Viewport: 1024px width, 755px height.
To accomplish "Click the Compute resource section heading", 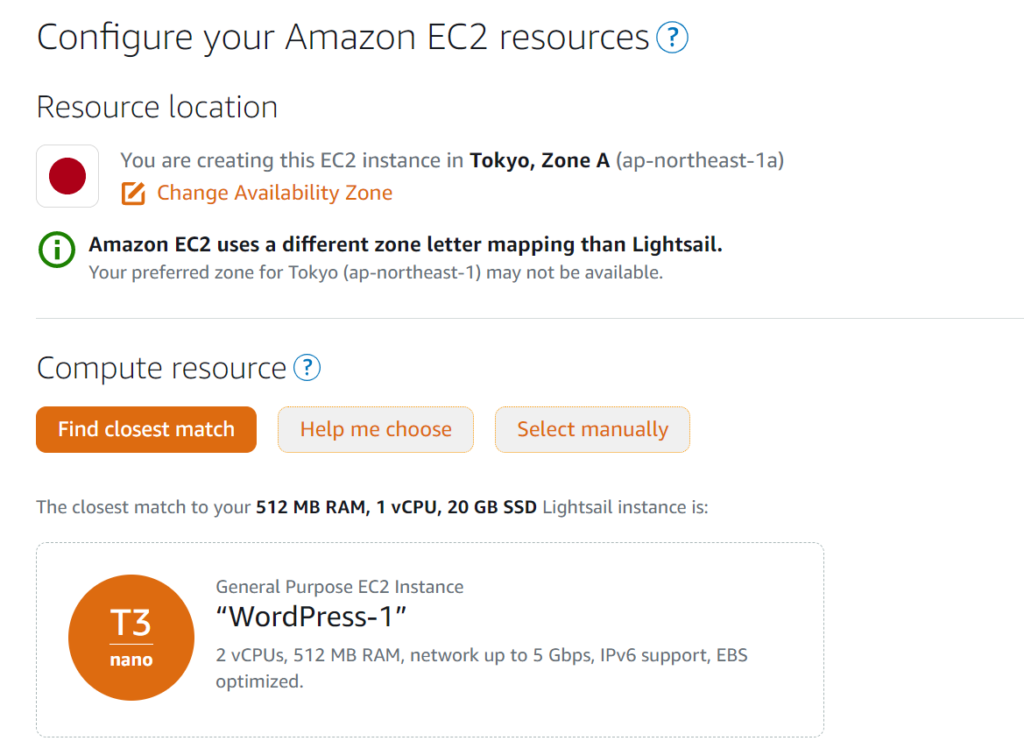I will [158, 367].
